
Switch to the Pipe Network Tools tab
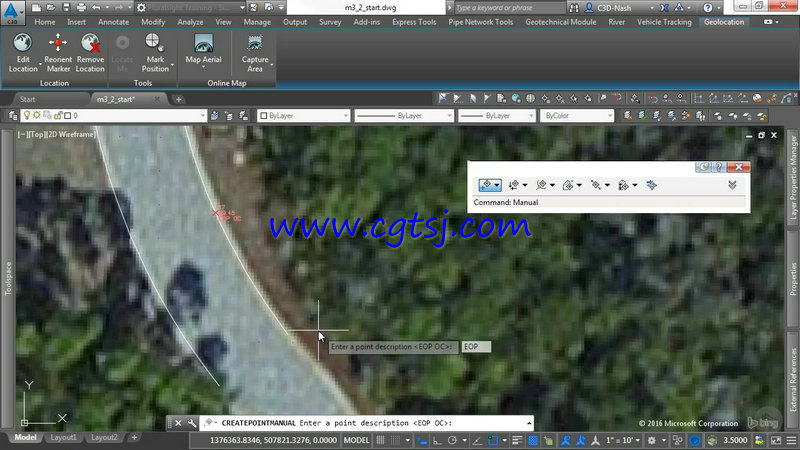pos(481,22)
